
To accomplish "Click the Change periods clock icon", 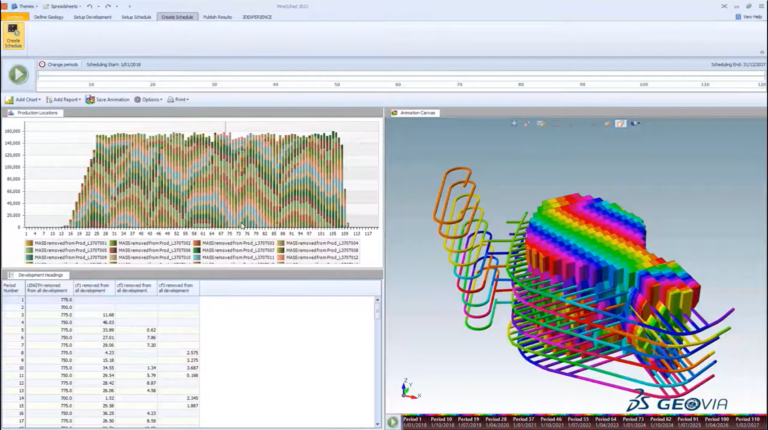I will (x=42, y=64).
